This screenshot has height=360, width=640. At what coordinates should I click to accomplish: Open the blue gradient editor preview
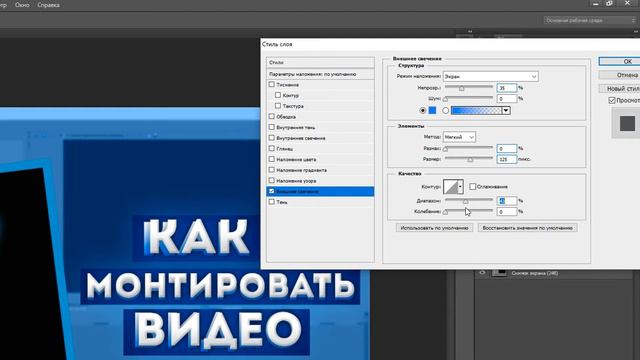[x=476, y=110]
